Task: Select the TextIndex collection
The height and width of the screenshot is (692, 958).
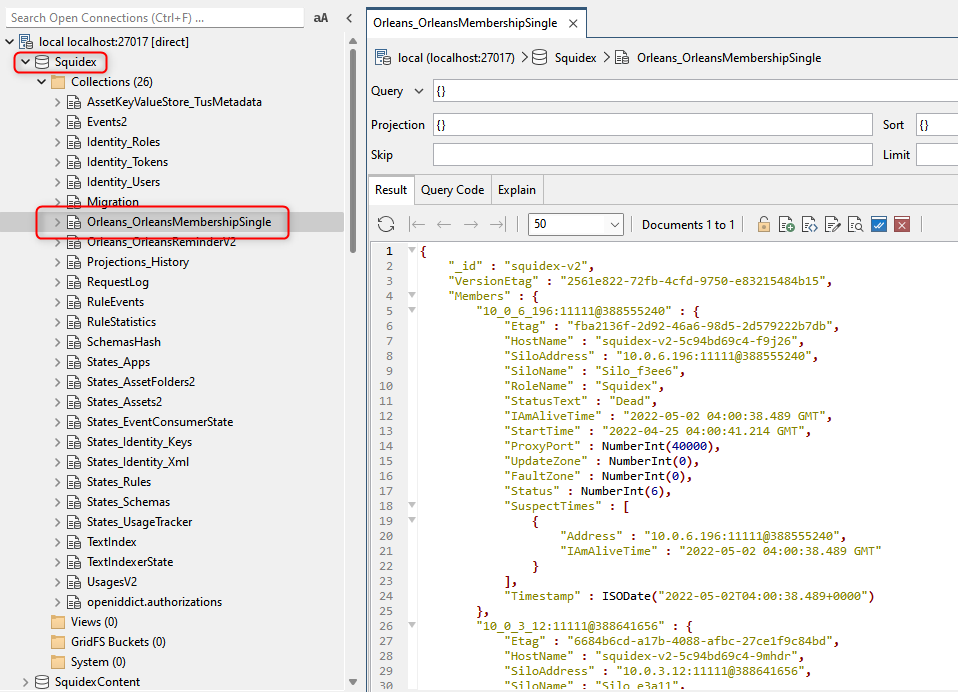Action: coord(111,542)
